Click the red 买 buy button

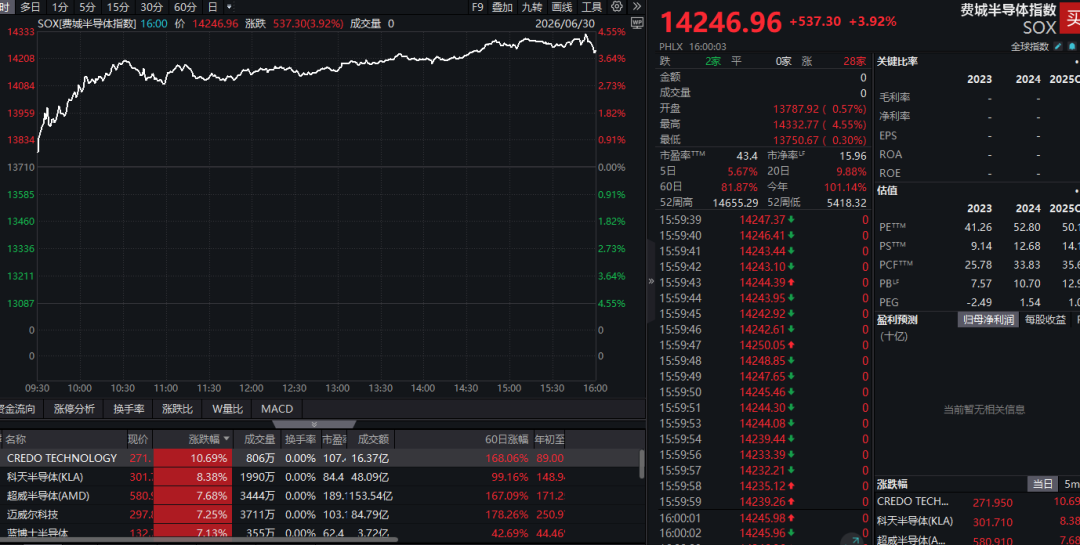(x=1070, y=17)
